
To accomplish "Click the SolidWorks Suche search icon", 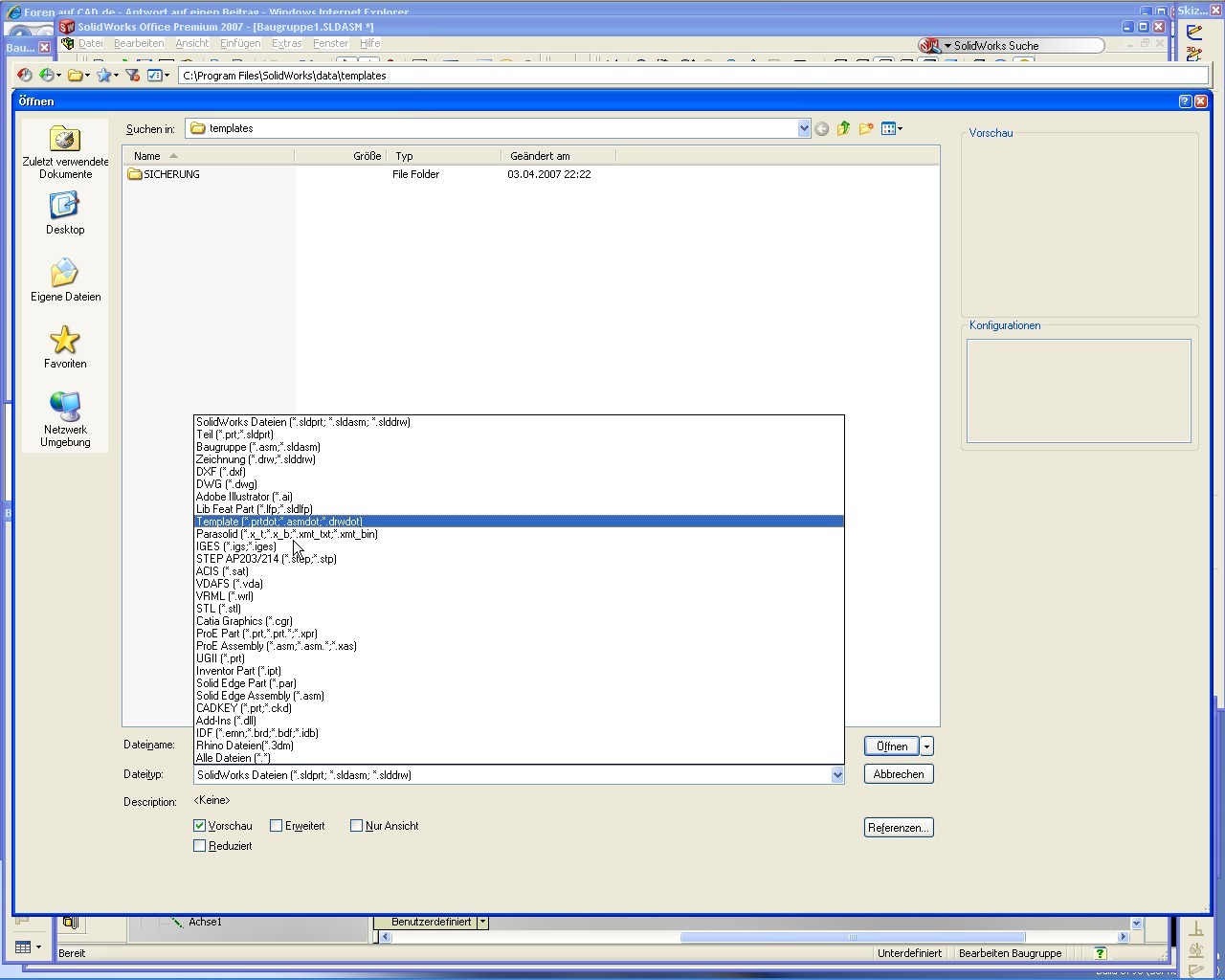I will [928, 45].
